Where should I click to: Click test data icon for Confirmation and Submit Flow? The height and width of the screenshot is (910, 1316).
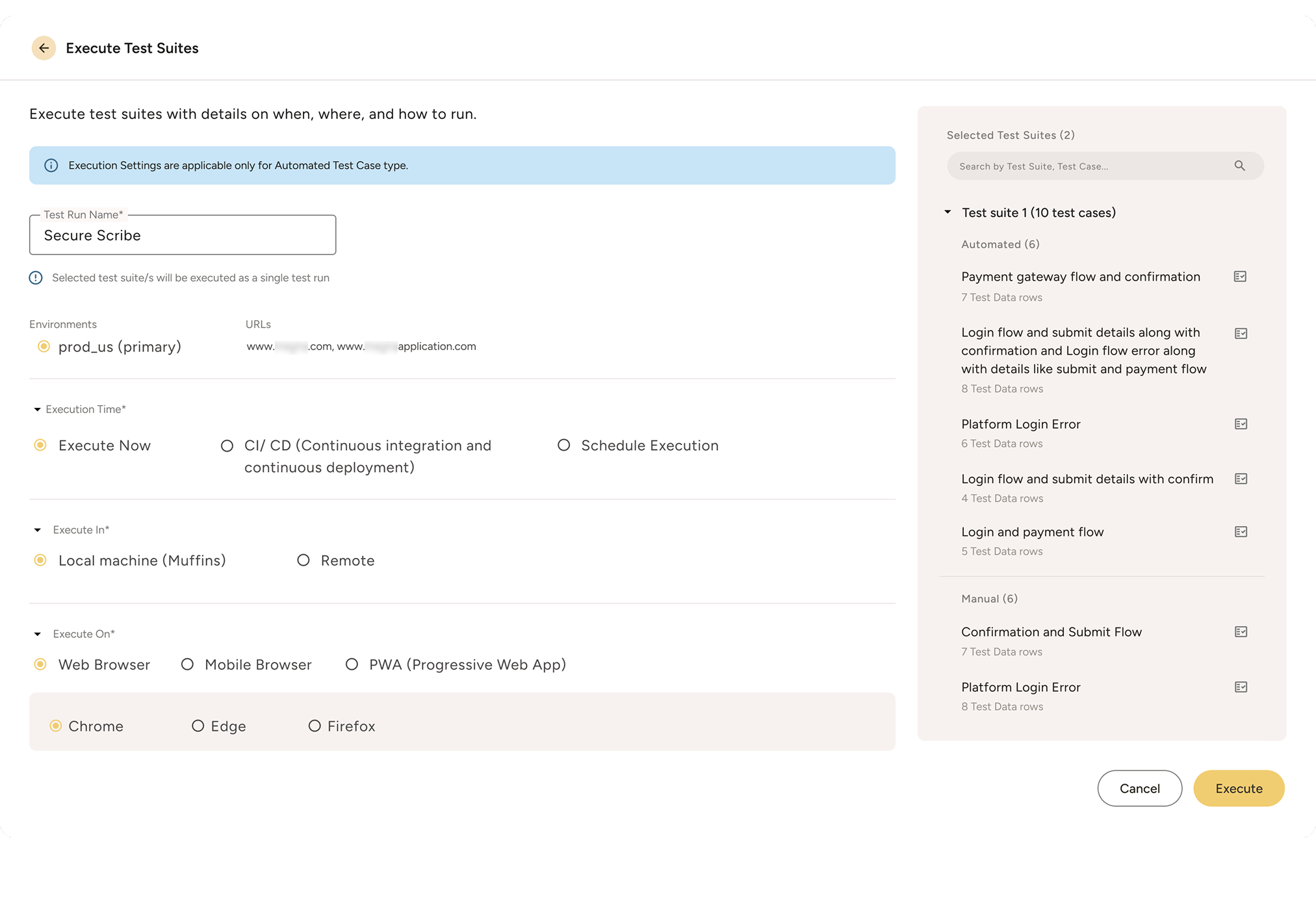click(1241, 631)
